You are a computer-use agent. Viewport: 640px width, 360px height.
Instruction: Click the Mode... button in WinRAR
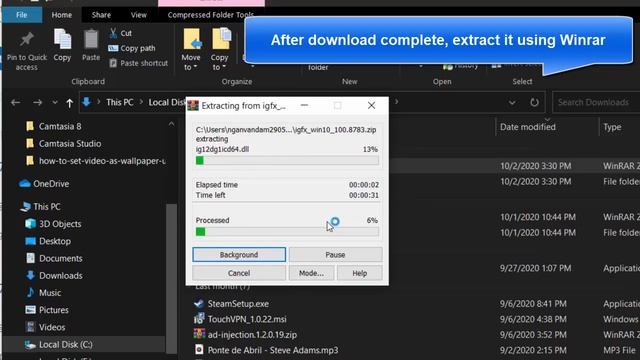311,273
